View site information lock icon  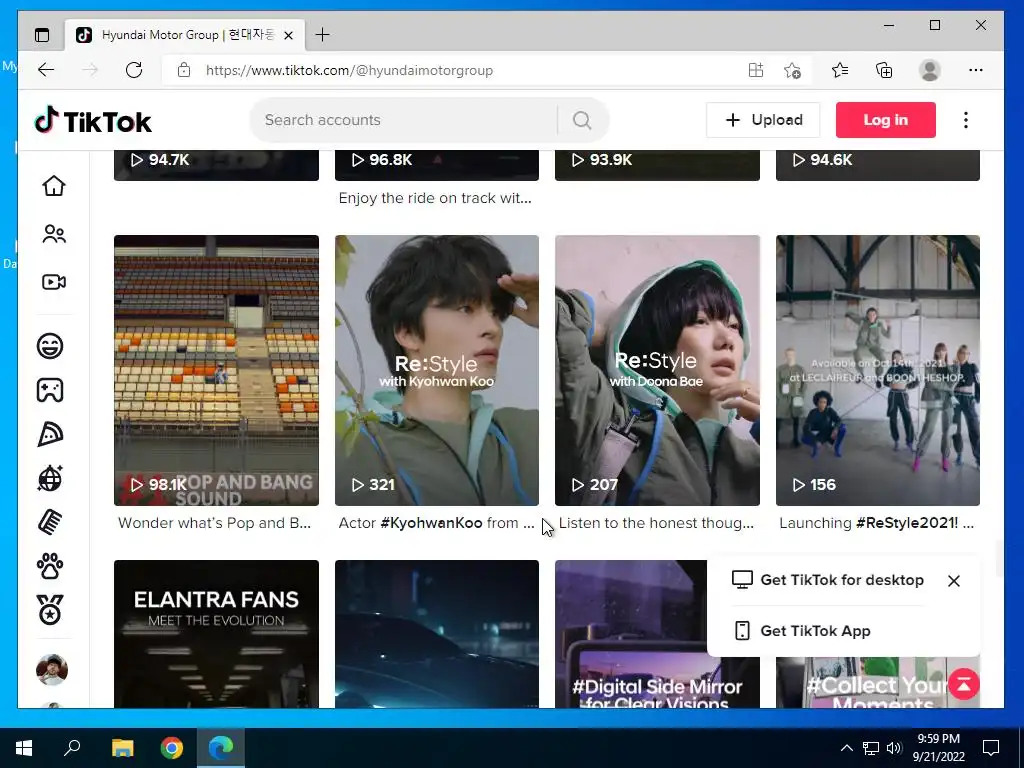coord(184,70)
